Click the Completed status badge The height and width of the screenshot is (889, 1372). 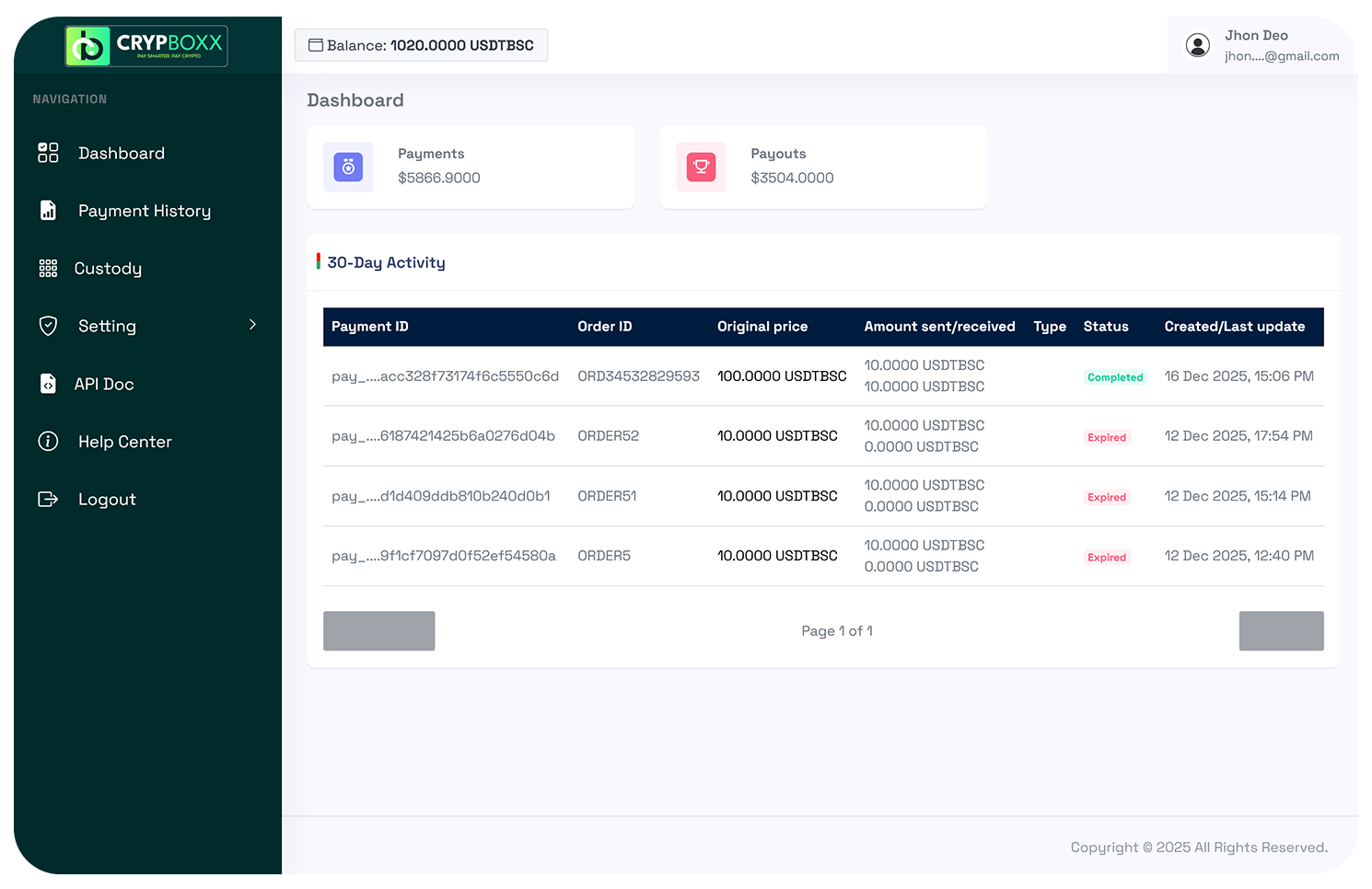[1114, 377]
